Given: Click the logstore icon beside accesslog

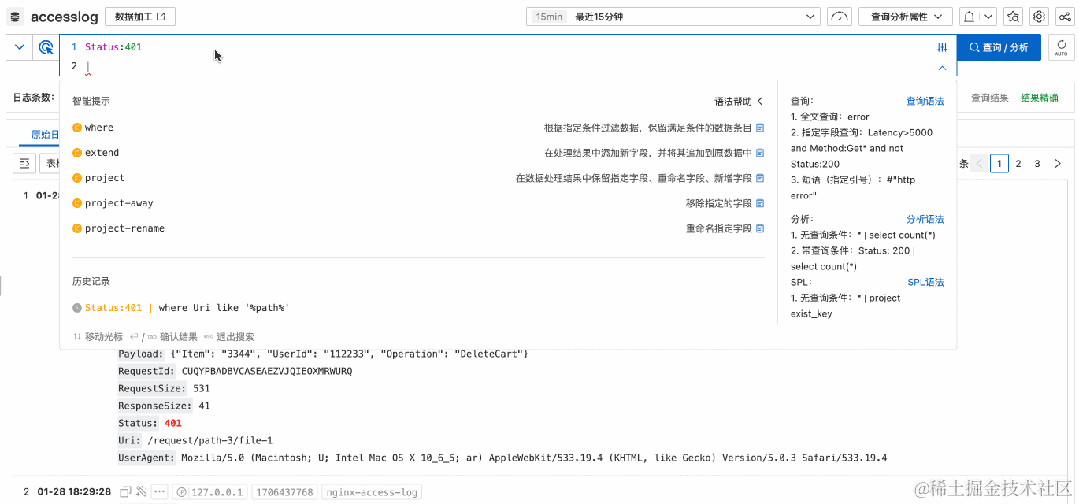Looking at the screenshot, I should (x=16, y=17).
